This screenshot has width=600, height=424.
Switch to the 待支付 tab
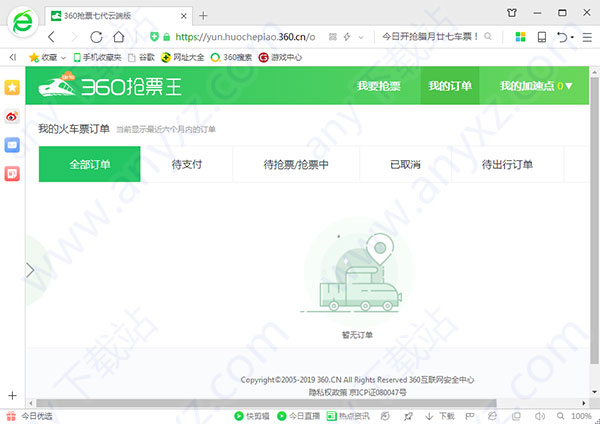186,164
